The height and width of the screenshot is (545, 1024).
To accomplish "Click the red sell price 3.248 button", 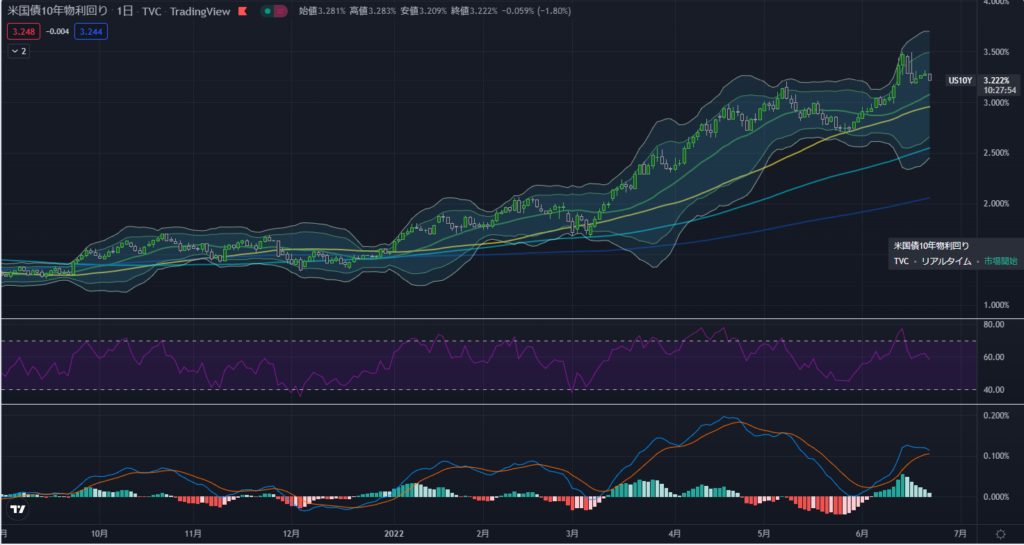I will 22,31.
